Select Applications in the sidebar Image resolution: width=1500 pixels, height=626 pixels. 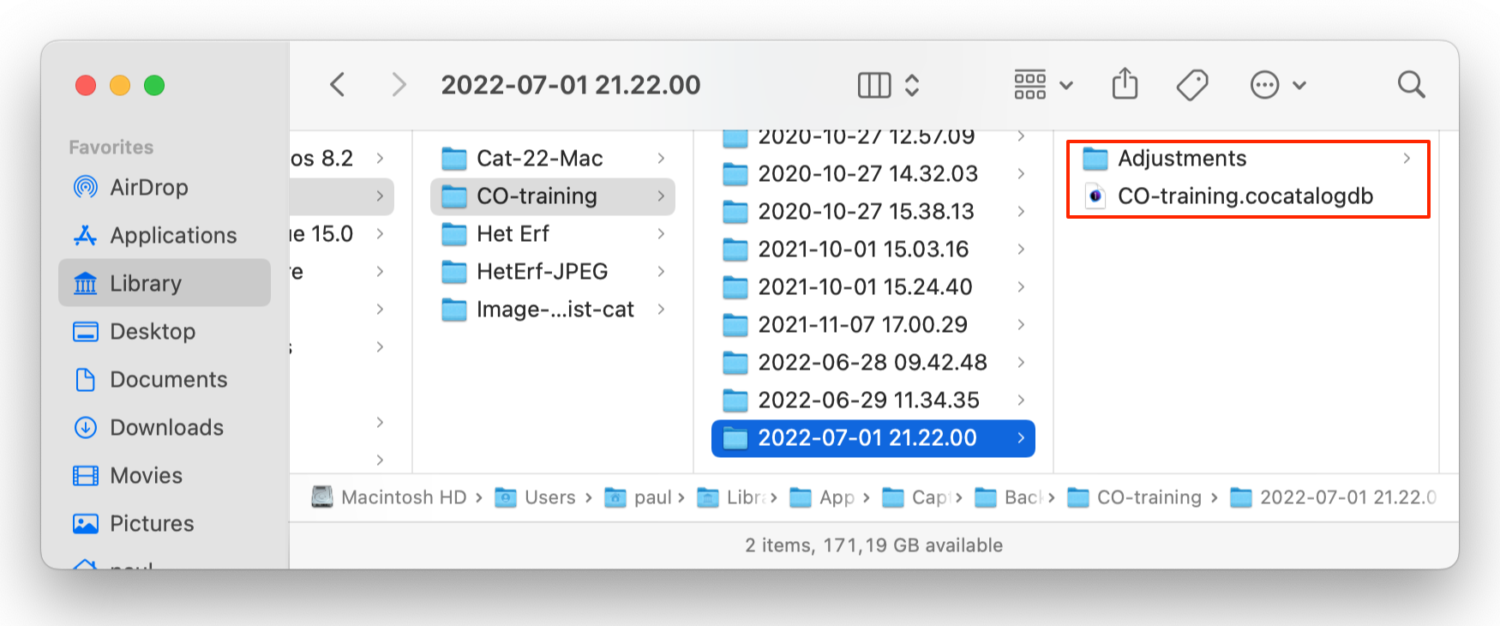[x=164, y=235]
